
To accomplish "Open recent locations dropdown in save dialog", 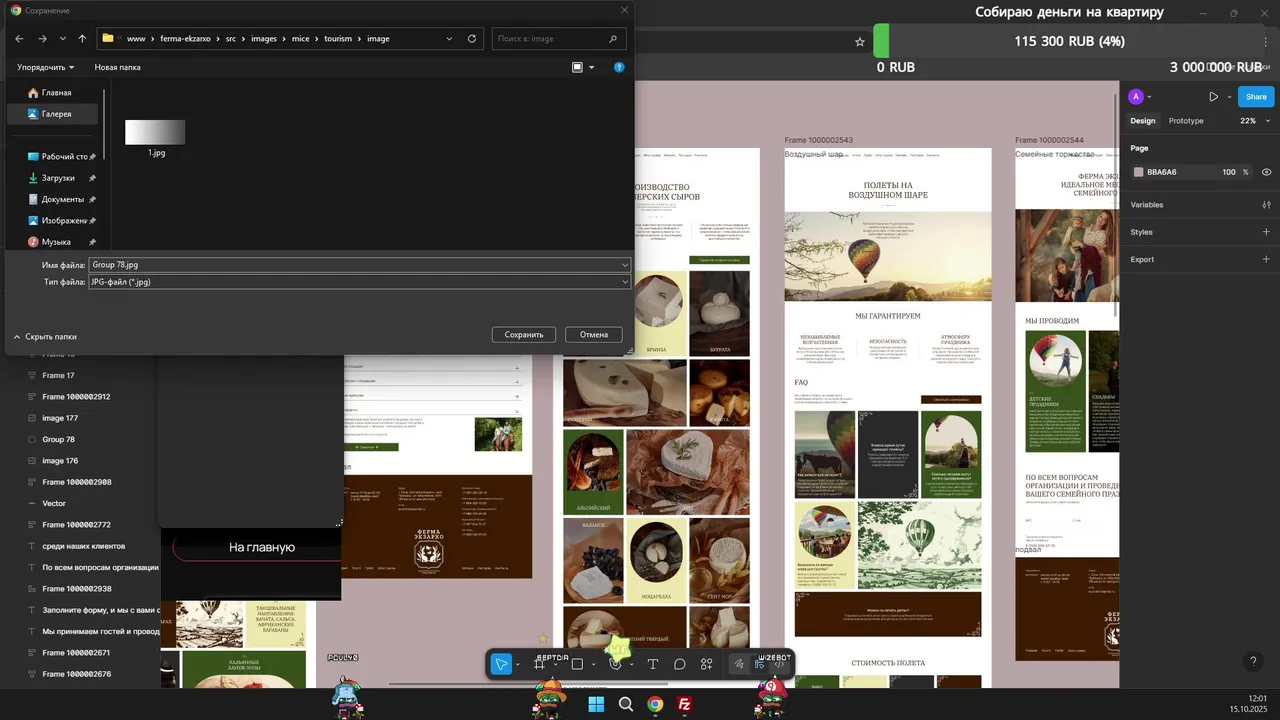I will pyautogui.click(x=62, y=39).
